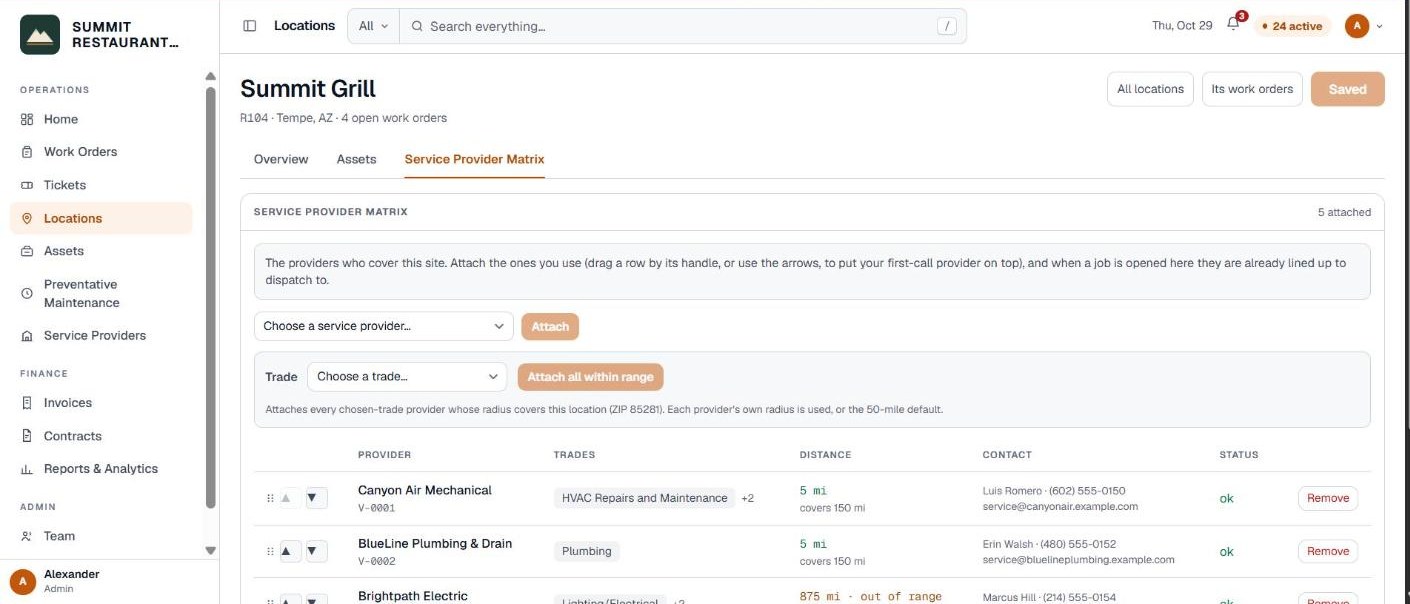
Task: Move Canyon Air Mechanical down
Action: tap(315, 498)
